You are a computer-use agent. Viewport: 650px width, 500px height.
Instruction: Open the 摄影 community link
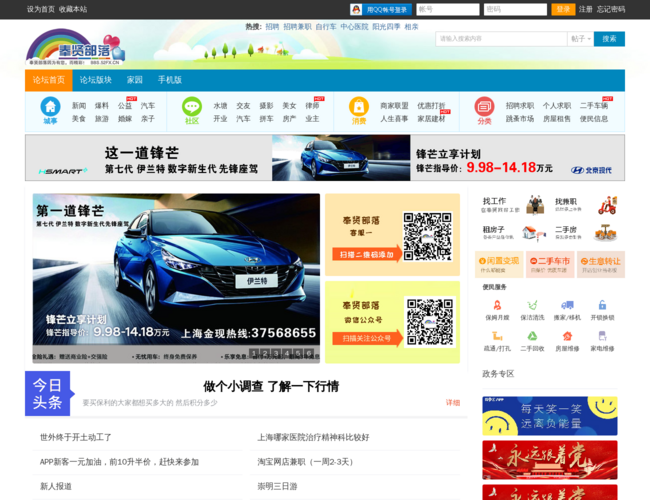click(266, 106)
